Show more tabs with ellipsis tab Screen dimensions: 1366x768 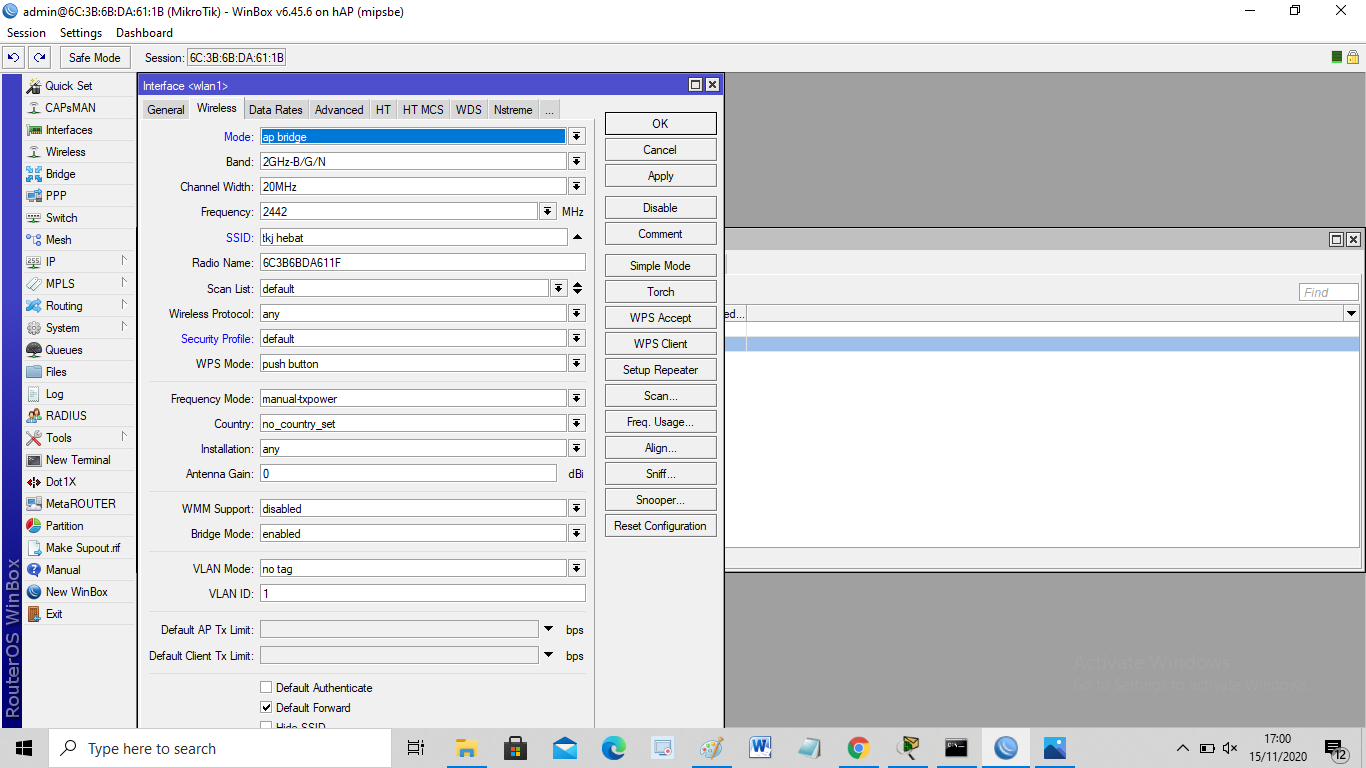pyautogui.click(x=549, y=110)
